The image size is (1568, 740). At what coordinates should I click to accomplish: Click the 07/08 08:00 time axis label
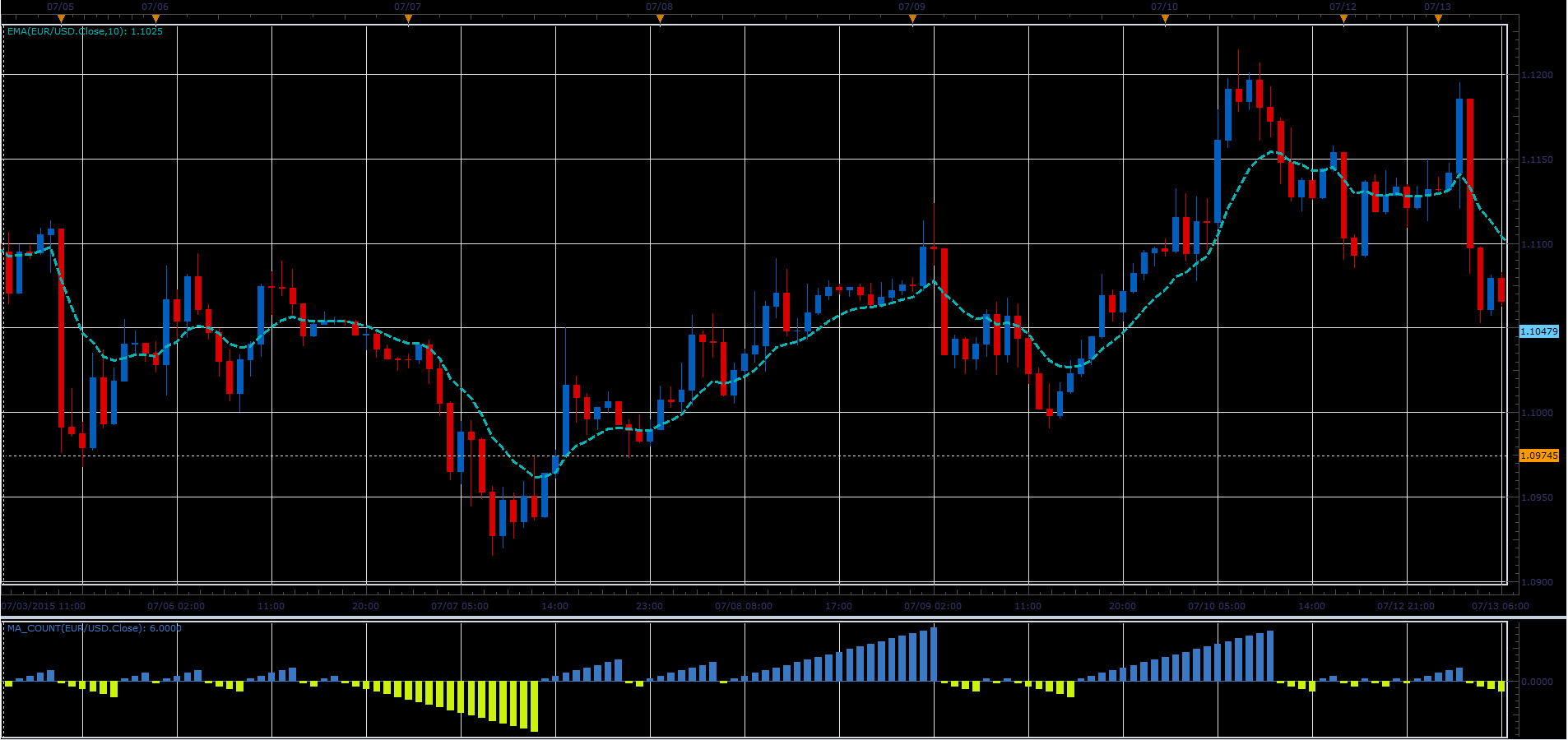[x=744, y=606]
